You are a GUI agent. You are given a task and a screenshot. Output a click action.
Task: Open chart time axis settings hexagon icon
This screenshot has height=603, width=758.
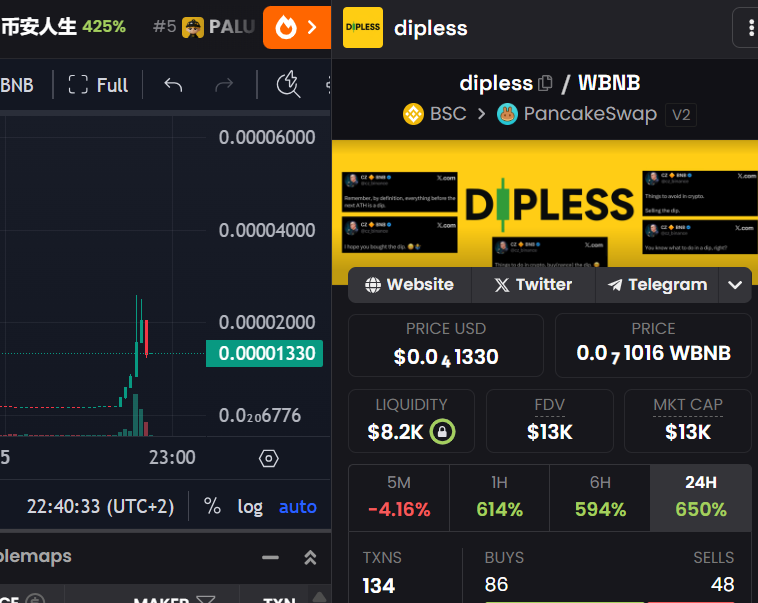pos(269,458)
